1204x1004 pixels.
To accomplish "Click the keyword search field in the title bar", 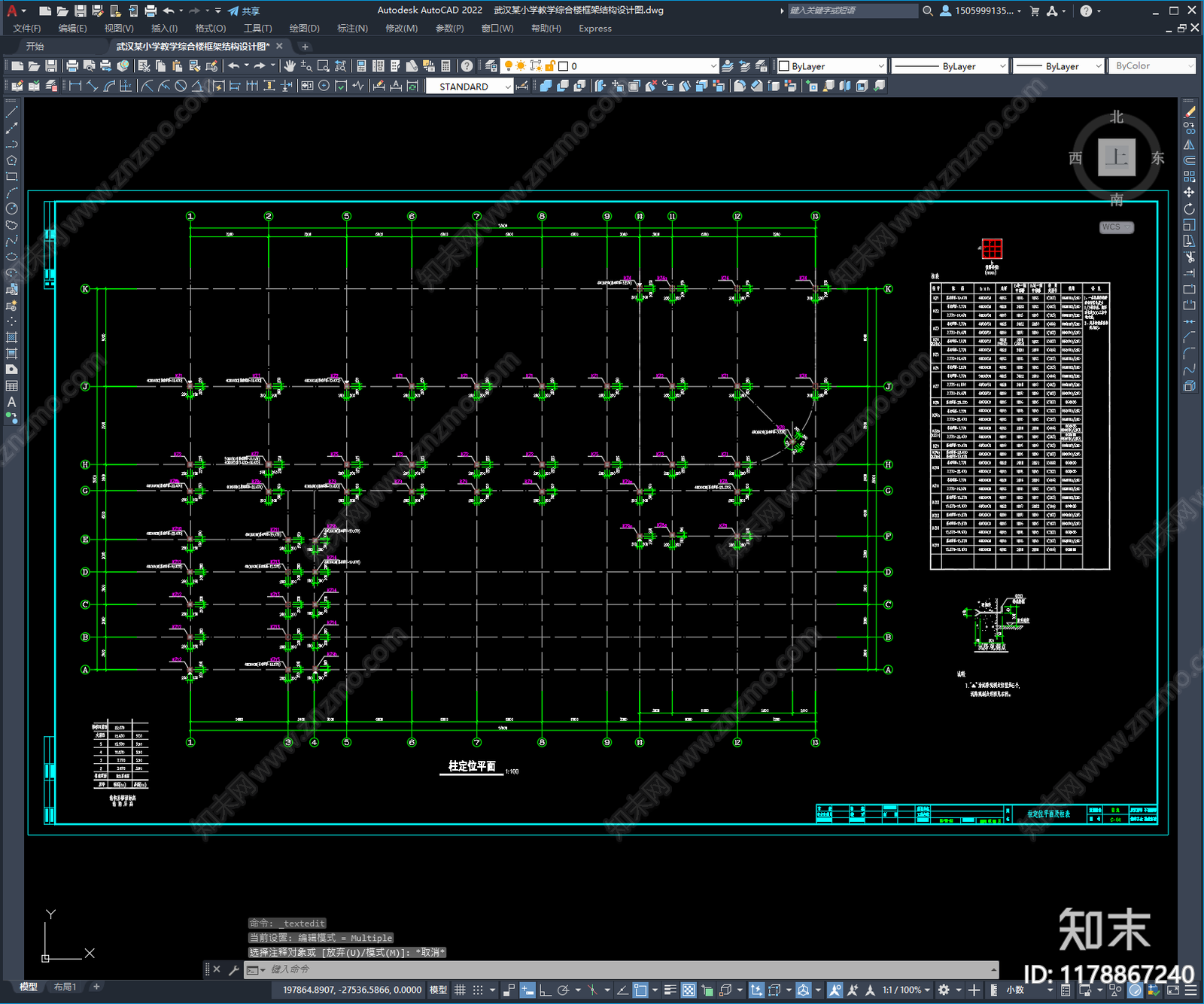I will tap(853, 11).
